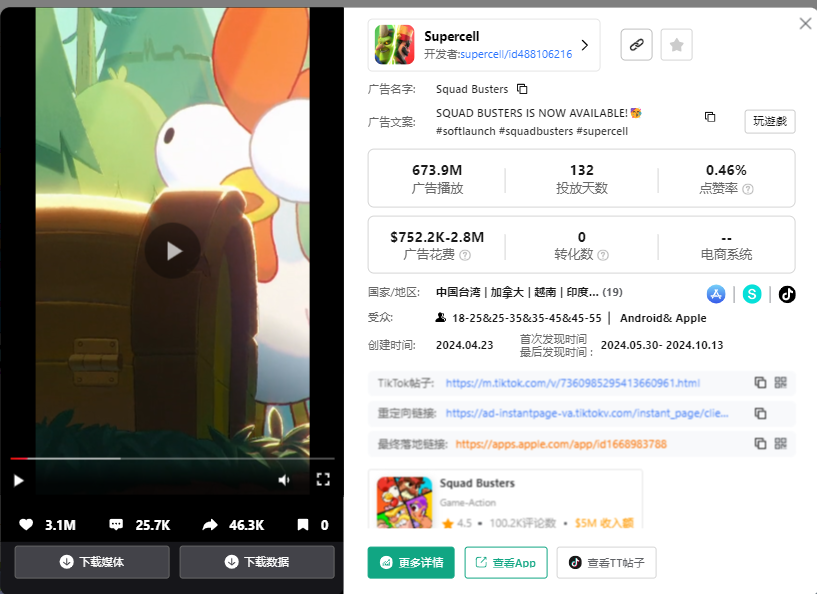Copy link with chain icon button

pos(636,45)
